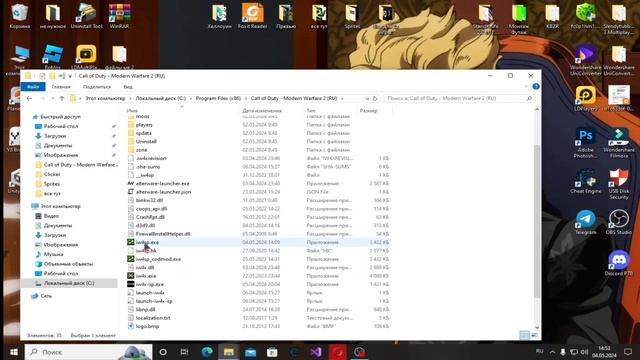Click the taskbar clock and date
This screenshot has width=640, height=360.
pos(604,352)
